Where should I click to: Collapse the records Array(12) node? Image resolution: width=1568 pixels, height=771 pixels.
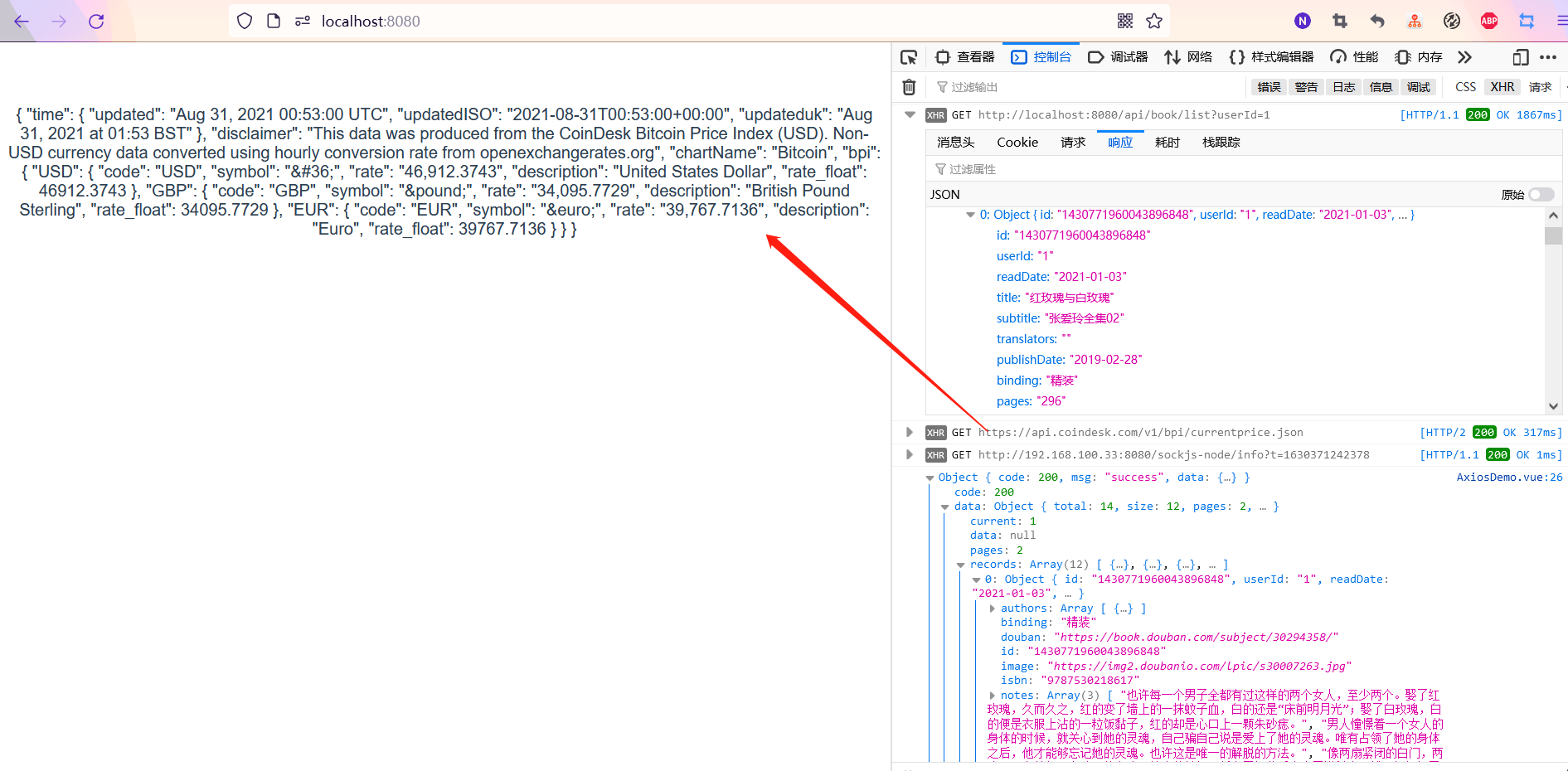coord(961,565)
